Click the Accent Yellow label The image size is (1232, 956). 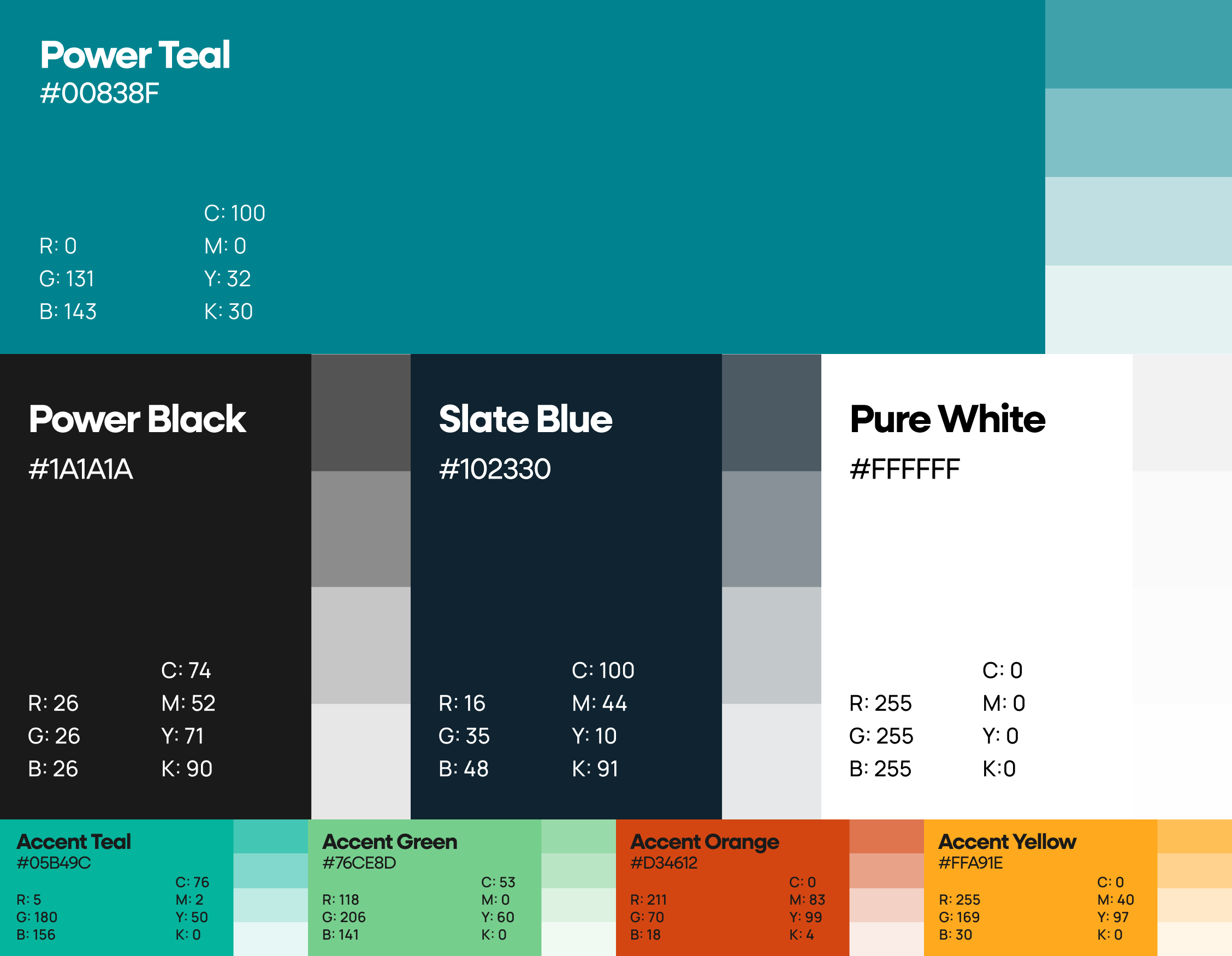coord(1007,842)
